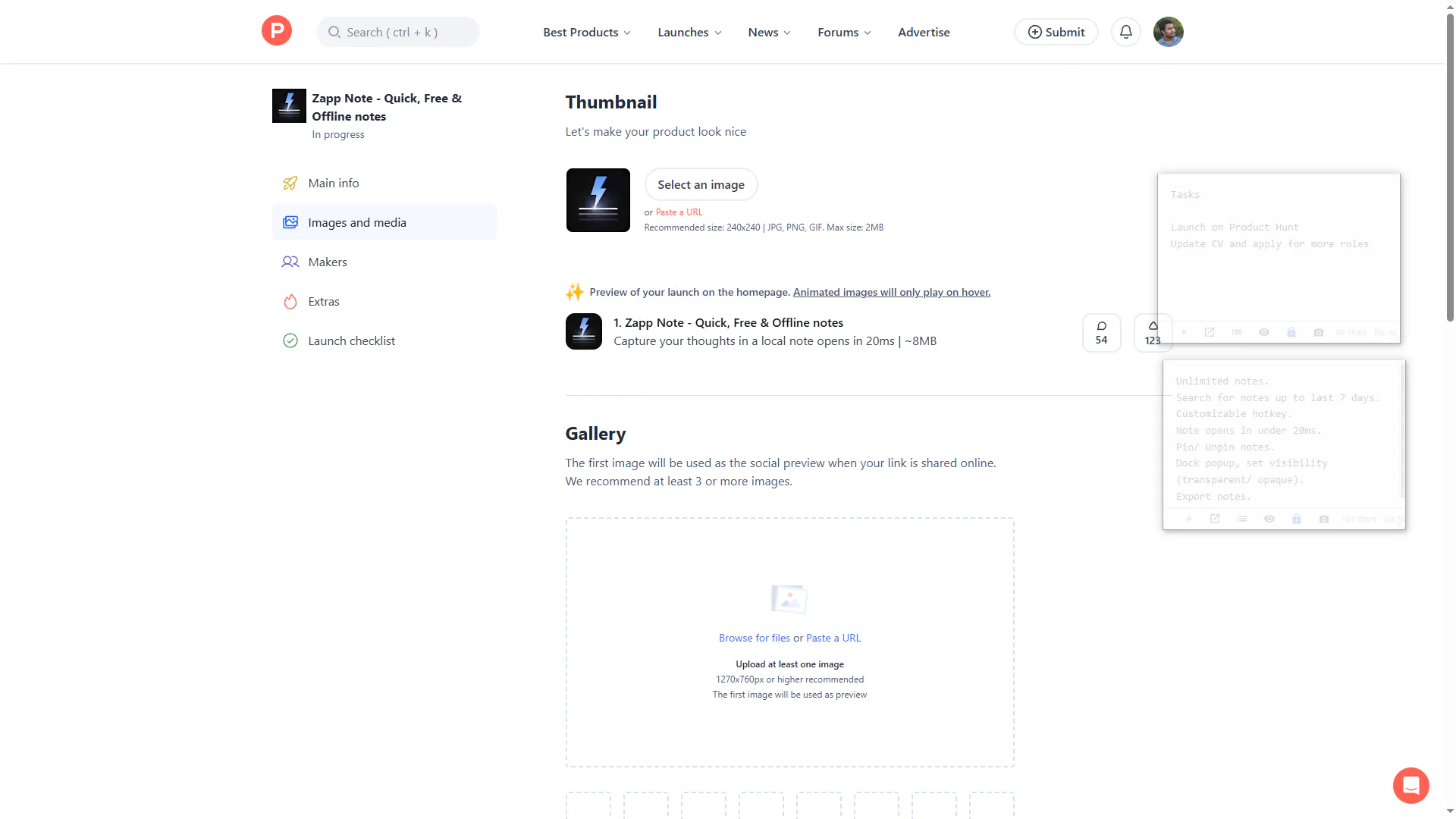1456x819 pixels.
Task: Click the comments button showing 54
Action: click(x=1102, y=333)
